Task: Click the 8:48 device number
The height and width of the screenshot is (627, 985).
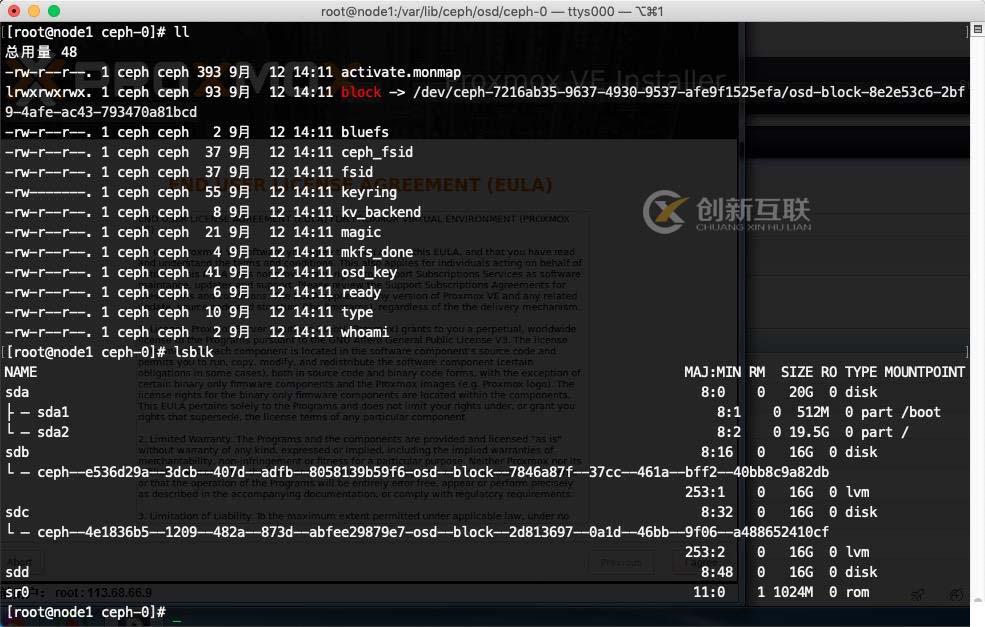Action: [717, 572]
